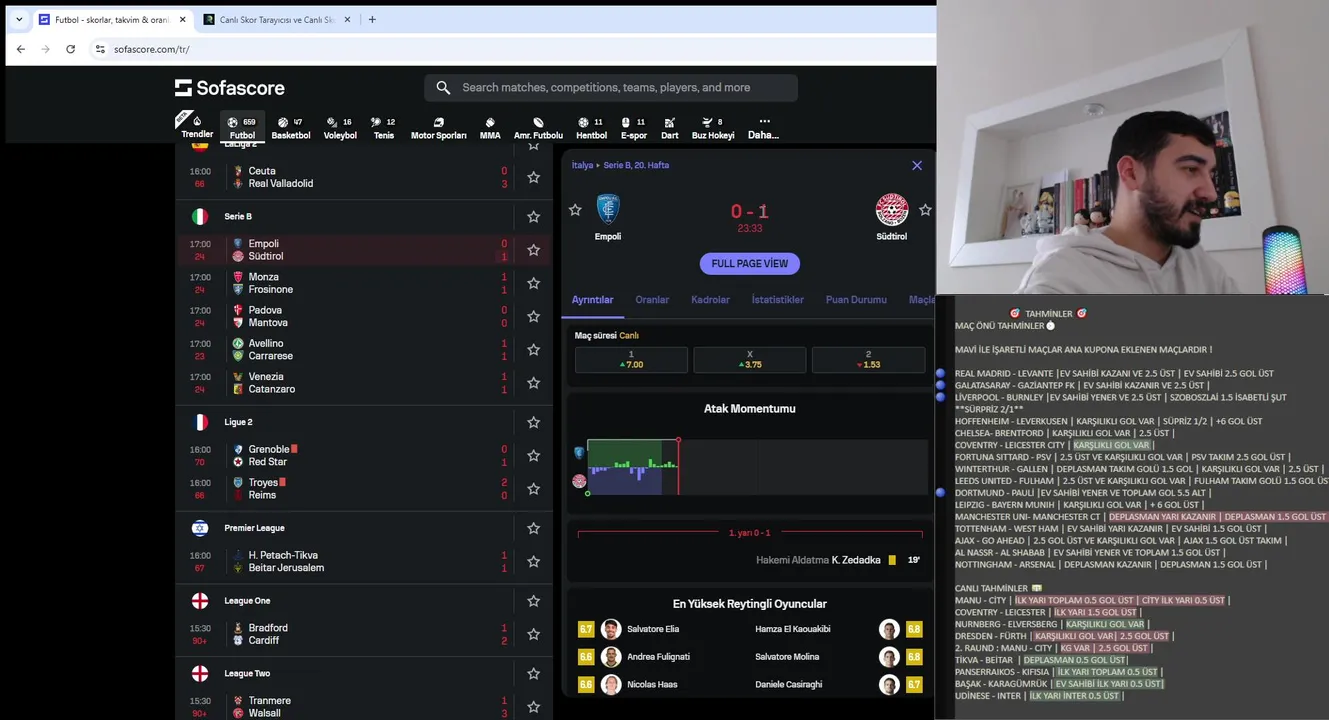Open the Trendler sports category
Image resolution: width=1329 pixels, height=720 pixels.
196,127
